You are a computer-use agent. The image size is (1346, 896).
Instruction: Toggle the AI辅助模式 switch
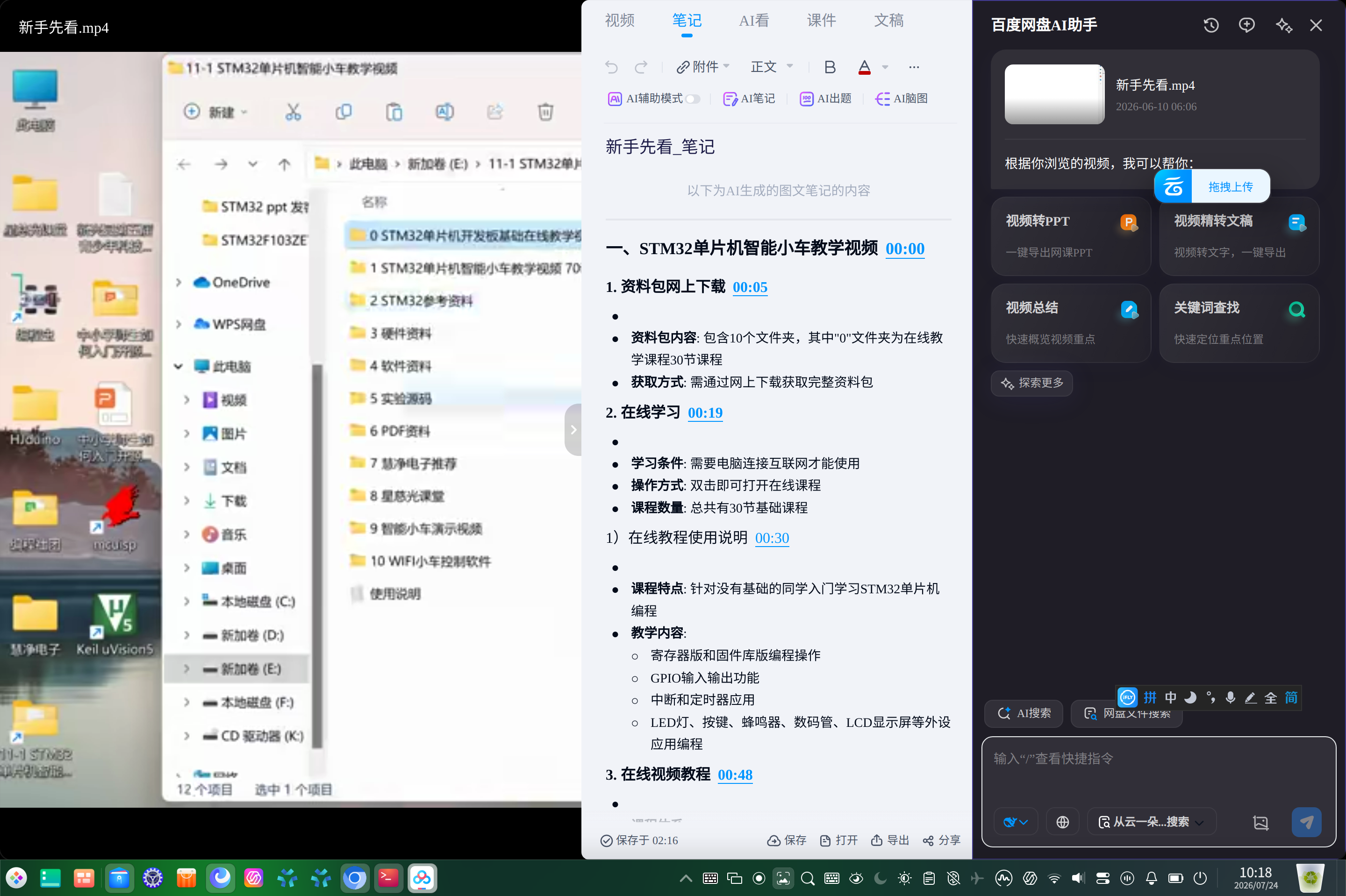(693, 99)
